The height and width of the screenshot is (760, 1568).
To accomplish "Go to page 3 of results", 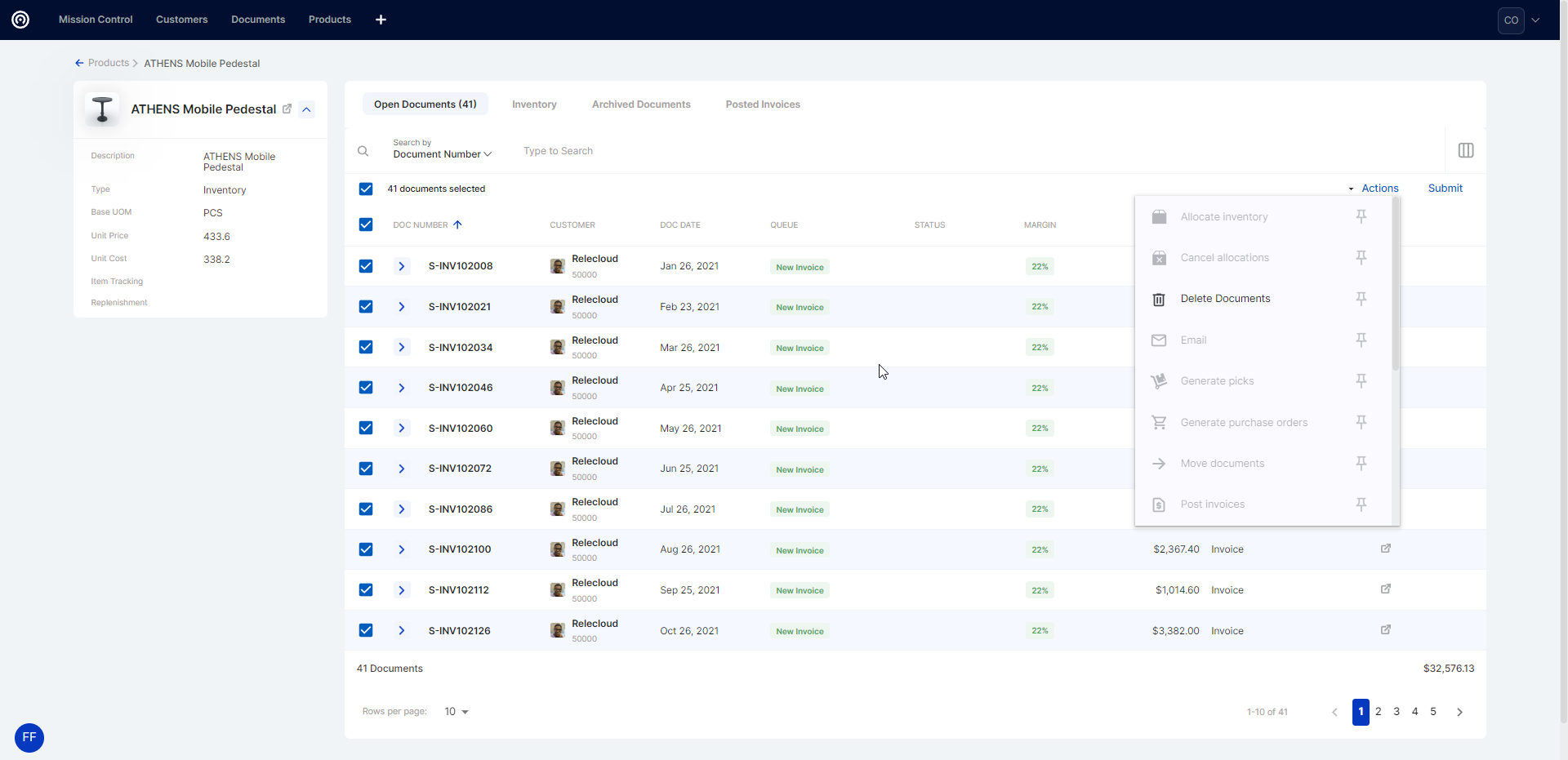I will coord(1396,712).
